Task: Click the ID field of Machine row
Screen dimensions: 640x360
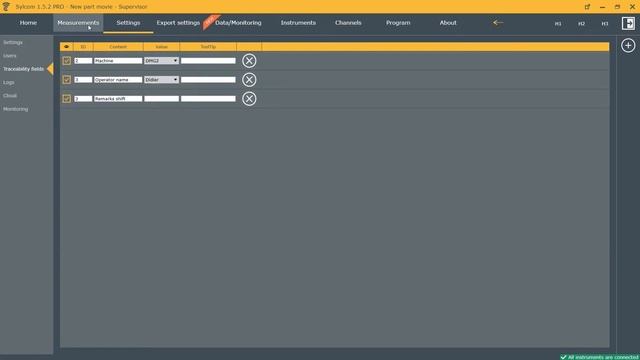Action: click(83, 61)
